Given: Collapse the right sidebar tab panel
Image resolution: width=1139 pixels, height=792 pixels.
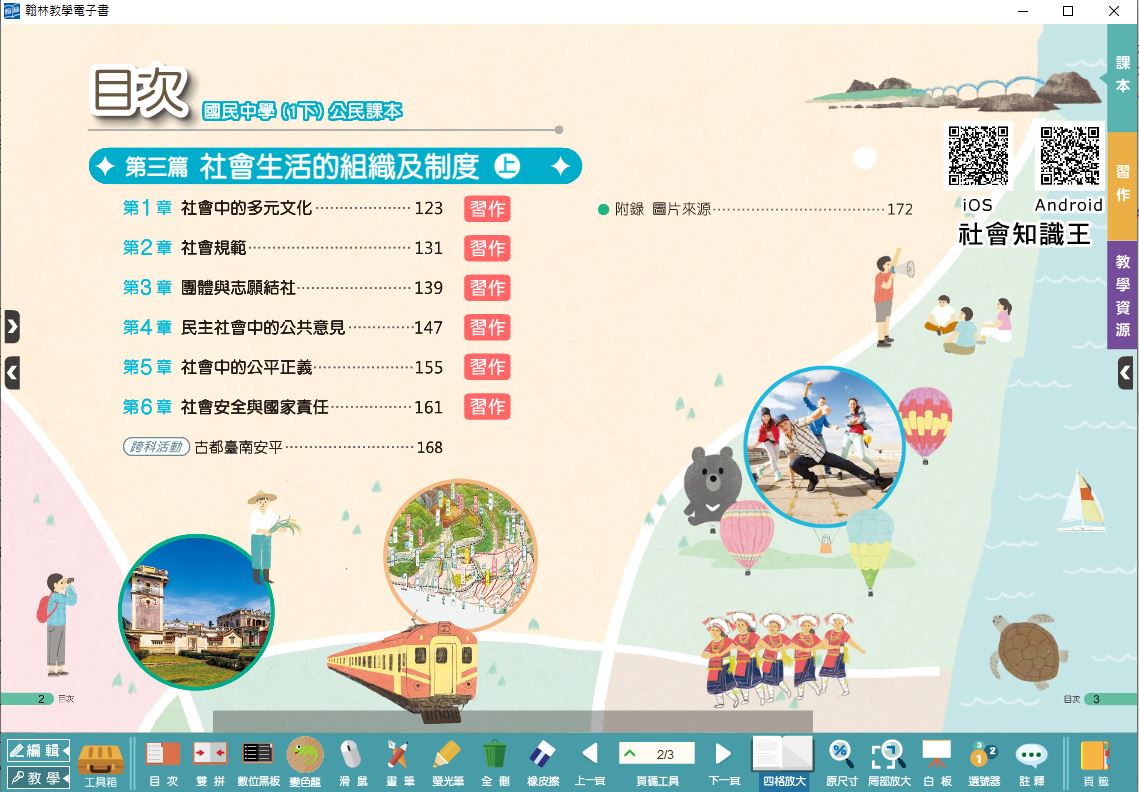Looking at the screenshot, I should point(1125,373).
